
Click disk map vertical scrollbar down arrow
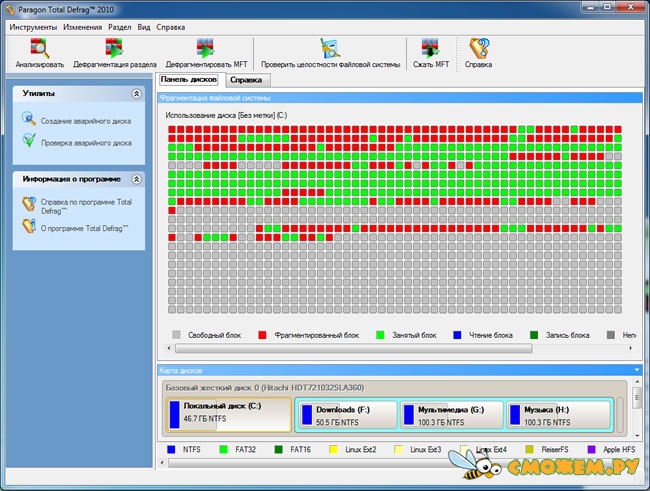638,435
